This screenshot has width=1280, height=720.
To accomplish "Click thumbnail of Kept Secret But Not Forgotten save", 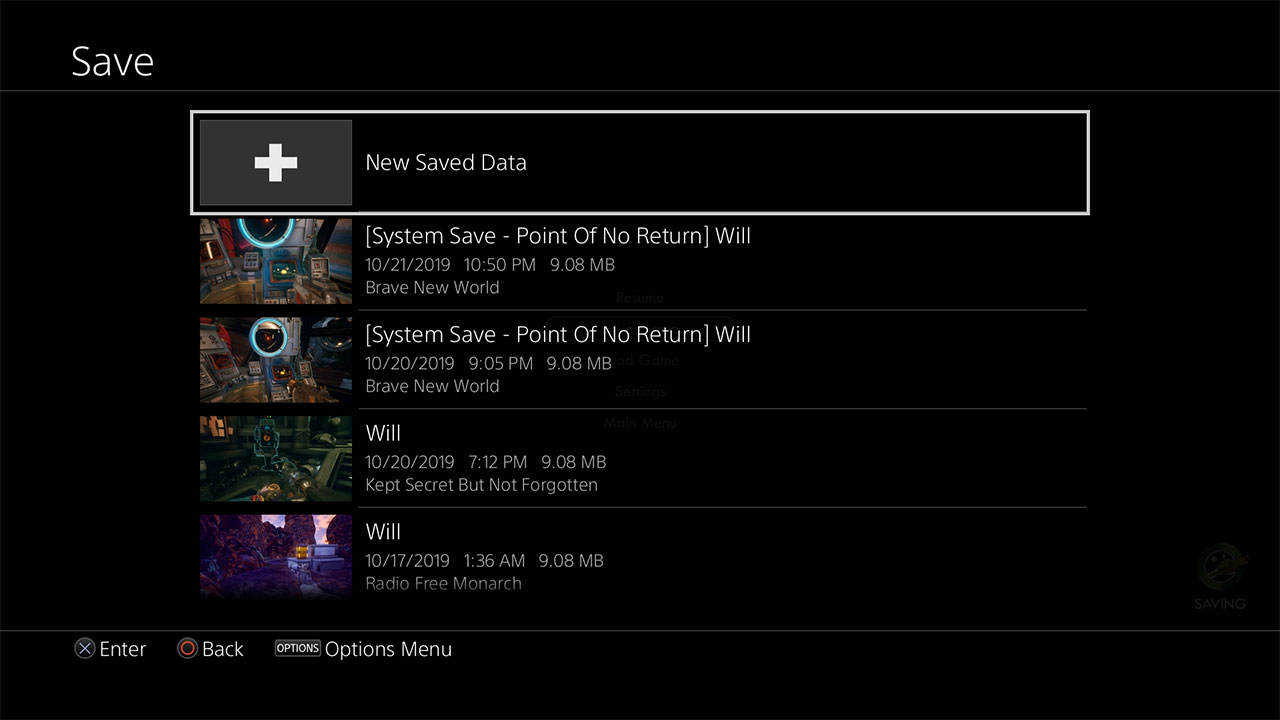I will coord(276,459).
